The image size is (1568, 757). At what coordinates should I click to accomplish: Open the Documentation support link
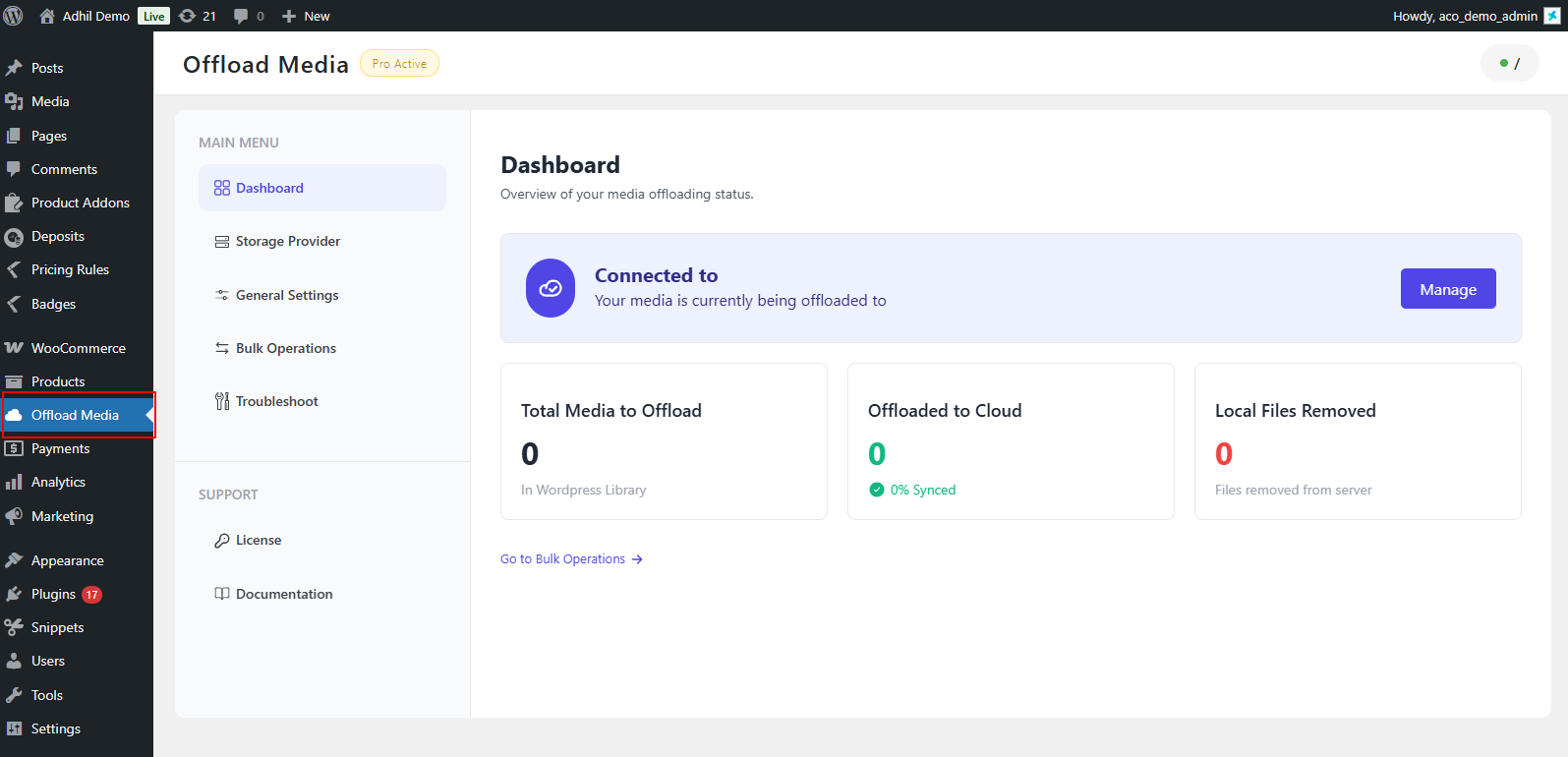point(283,594)
